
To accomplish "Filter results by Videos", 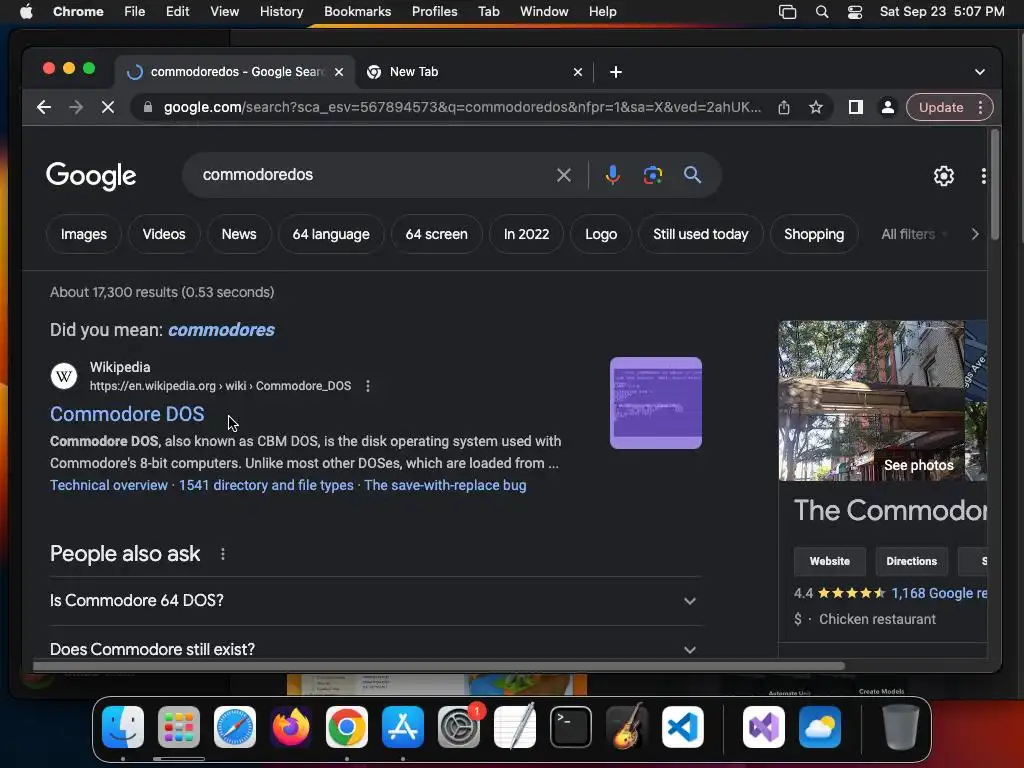I will (x=164, y=234).
